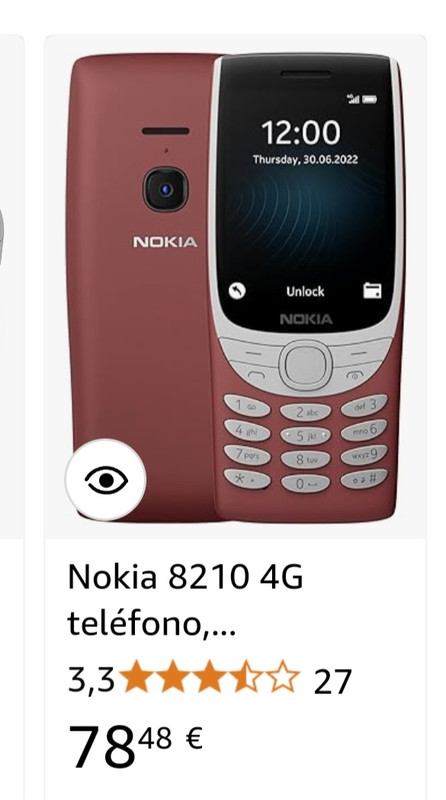The image size is (446, 800).
Task: Click the Unlock label on phone display
Action: point(305,291)
